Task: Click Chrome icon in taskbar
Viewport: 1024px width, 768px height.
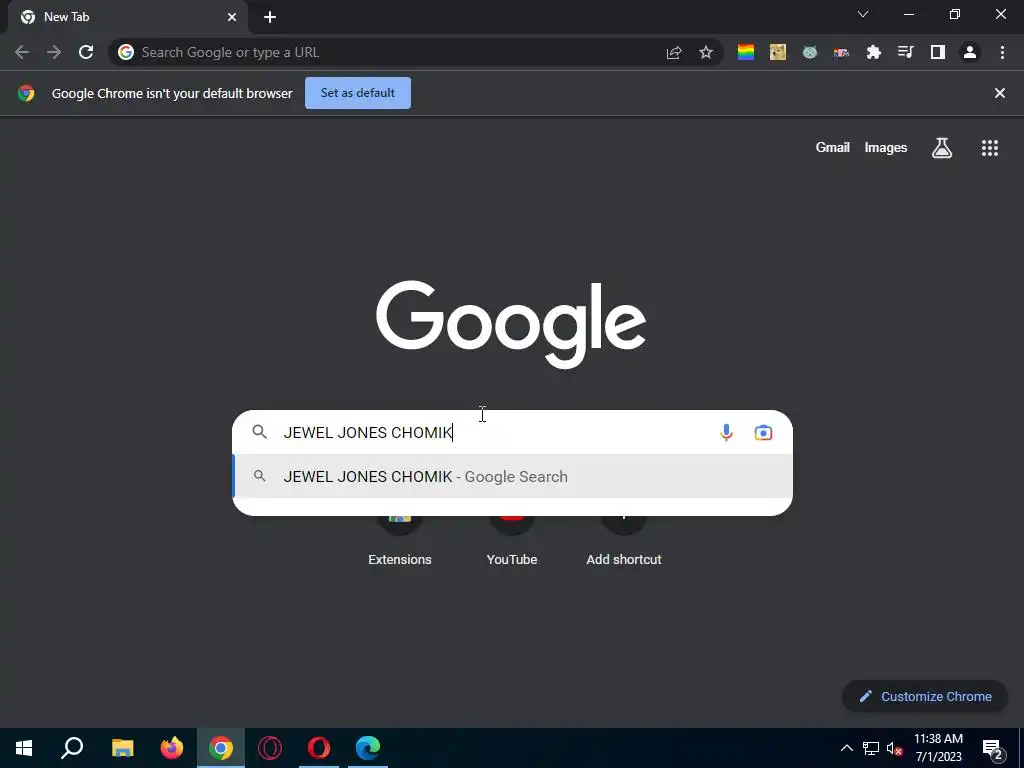Action: (x=221, y=748)
